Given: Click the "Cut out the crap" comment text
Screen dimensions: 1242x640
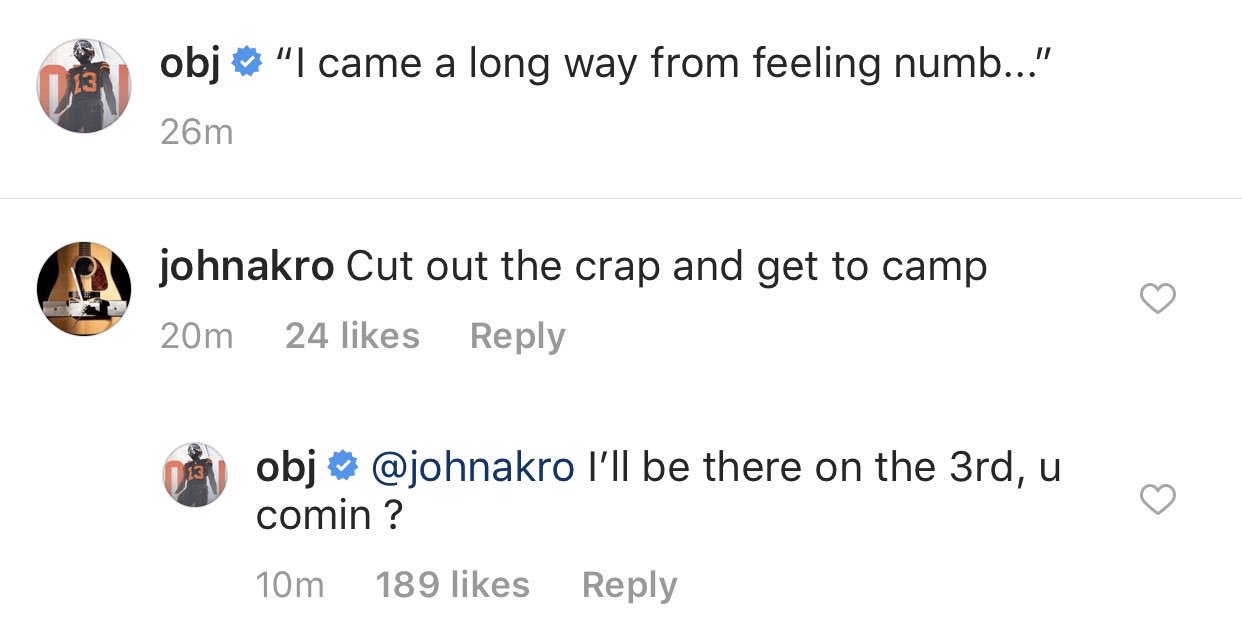Looking at the screenshot, I should 666,267.
